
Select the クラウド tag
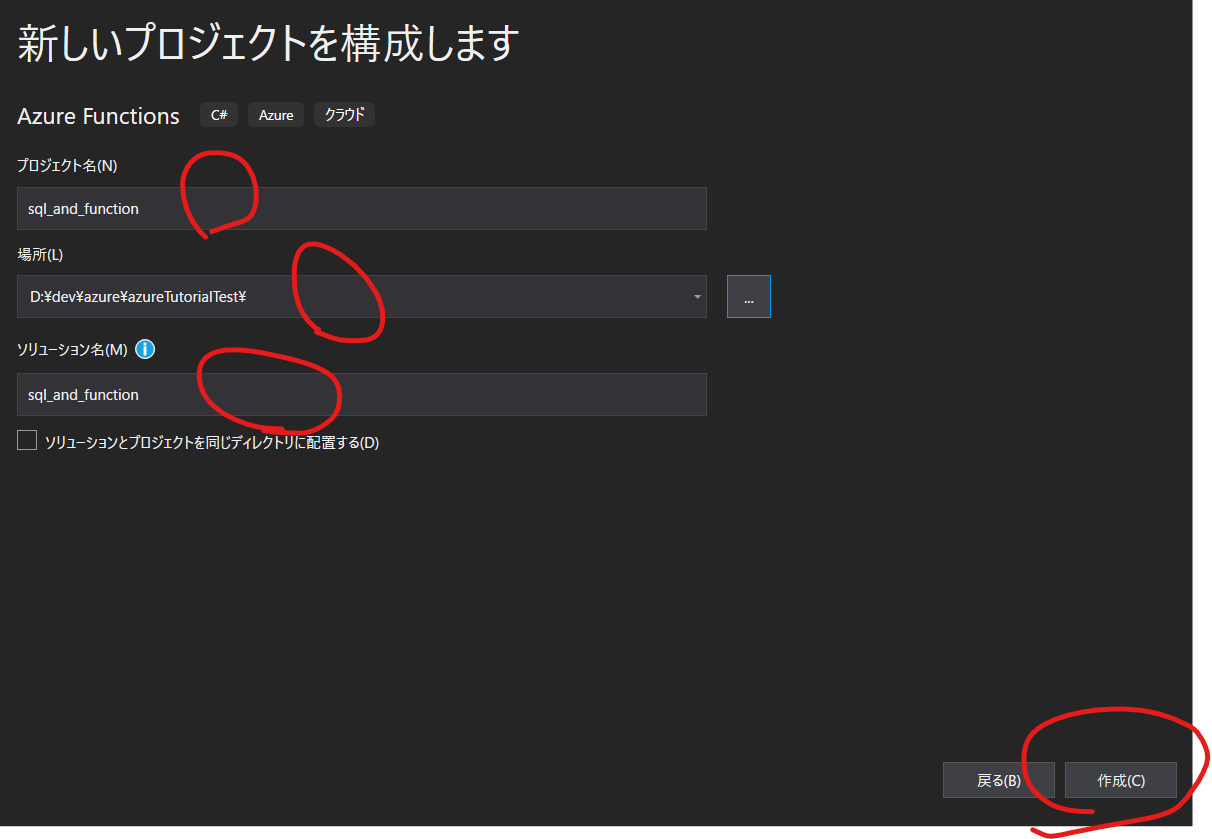pos(343,114)
